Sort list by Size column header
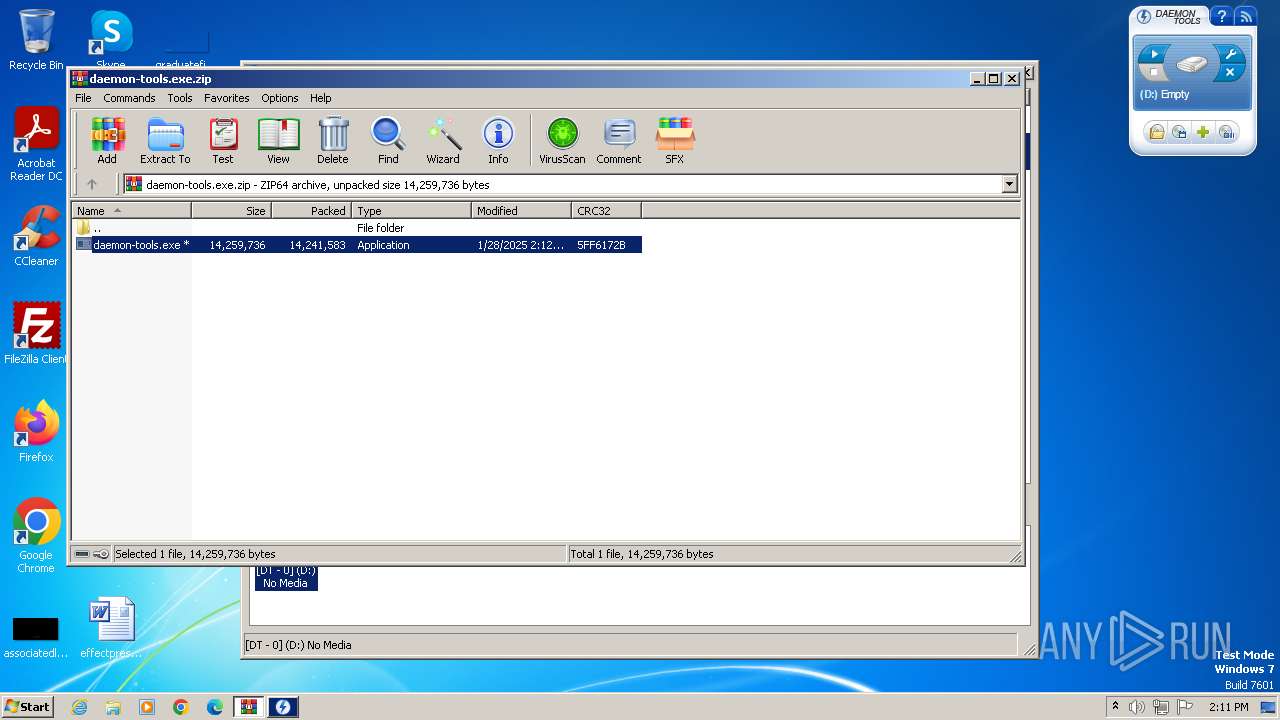1280x720 pixels. coord(231,210)
